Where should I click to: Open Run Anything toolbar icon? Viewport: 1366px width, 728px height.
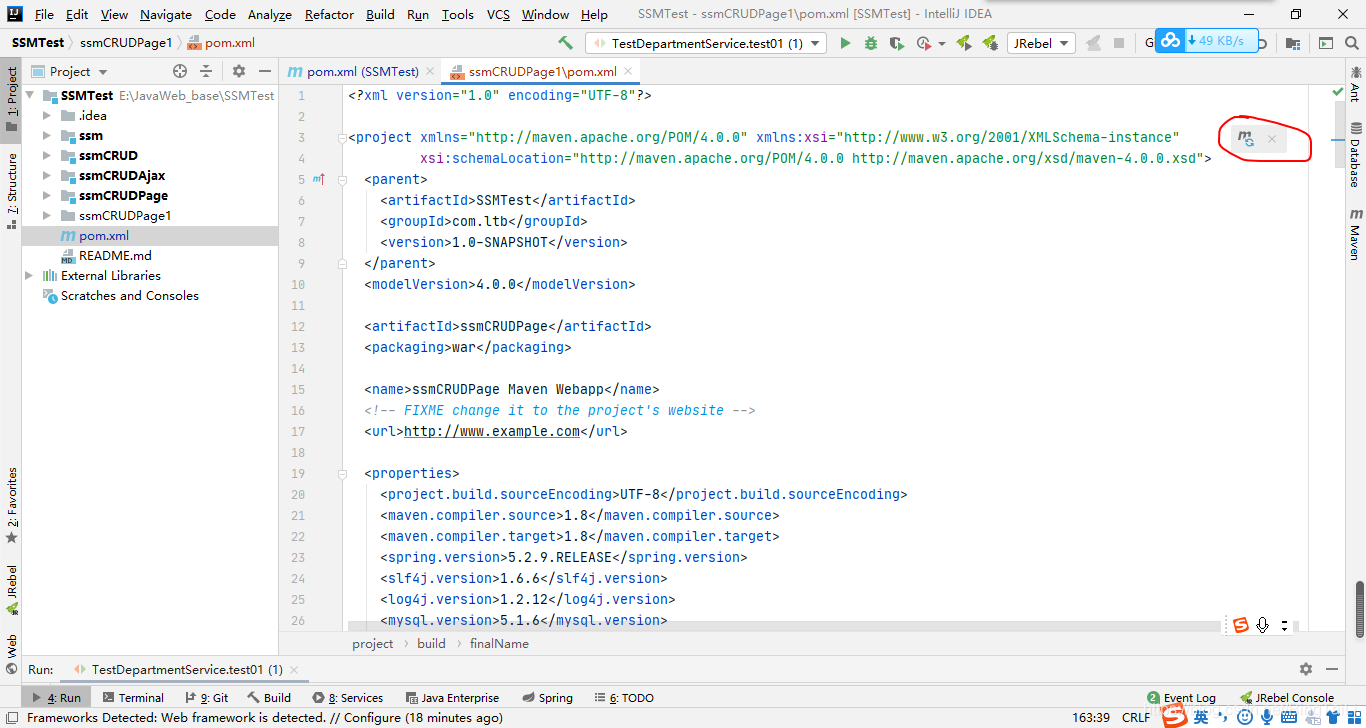coord(1325,43)
